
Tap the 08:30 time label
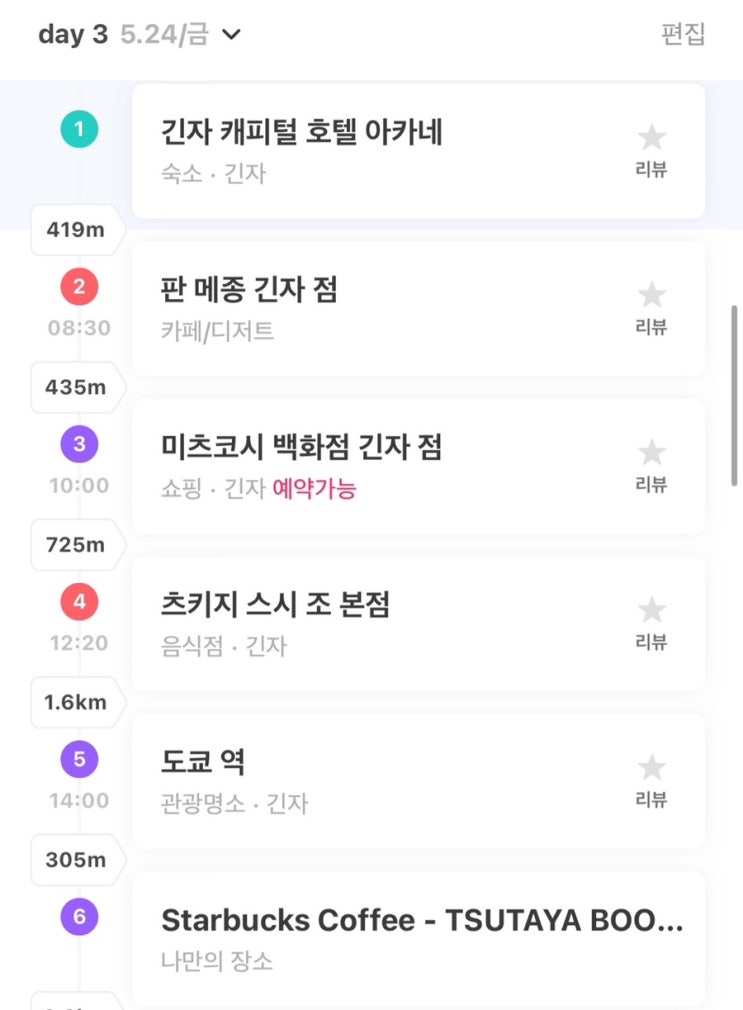(79, 328)
